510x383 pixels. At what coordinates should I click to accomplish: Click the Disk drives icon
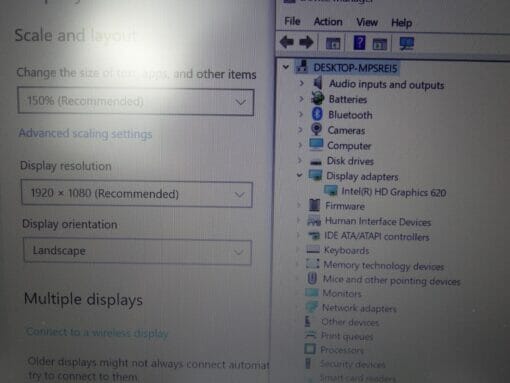tap(315, 162)
